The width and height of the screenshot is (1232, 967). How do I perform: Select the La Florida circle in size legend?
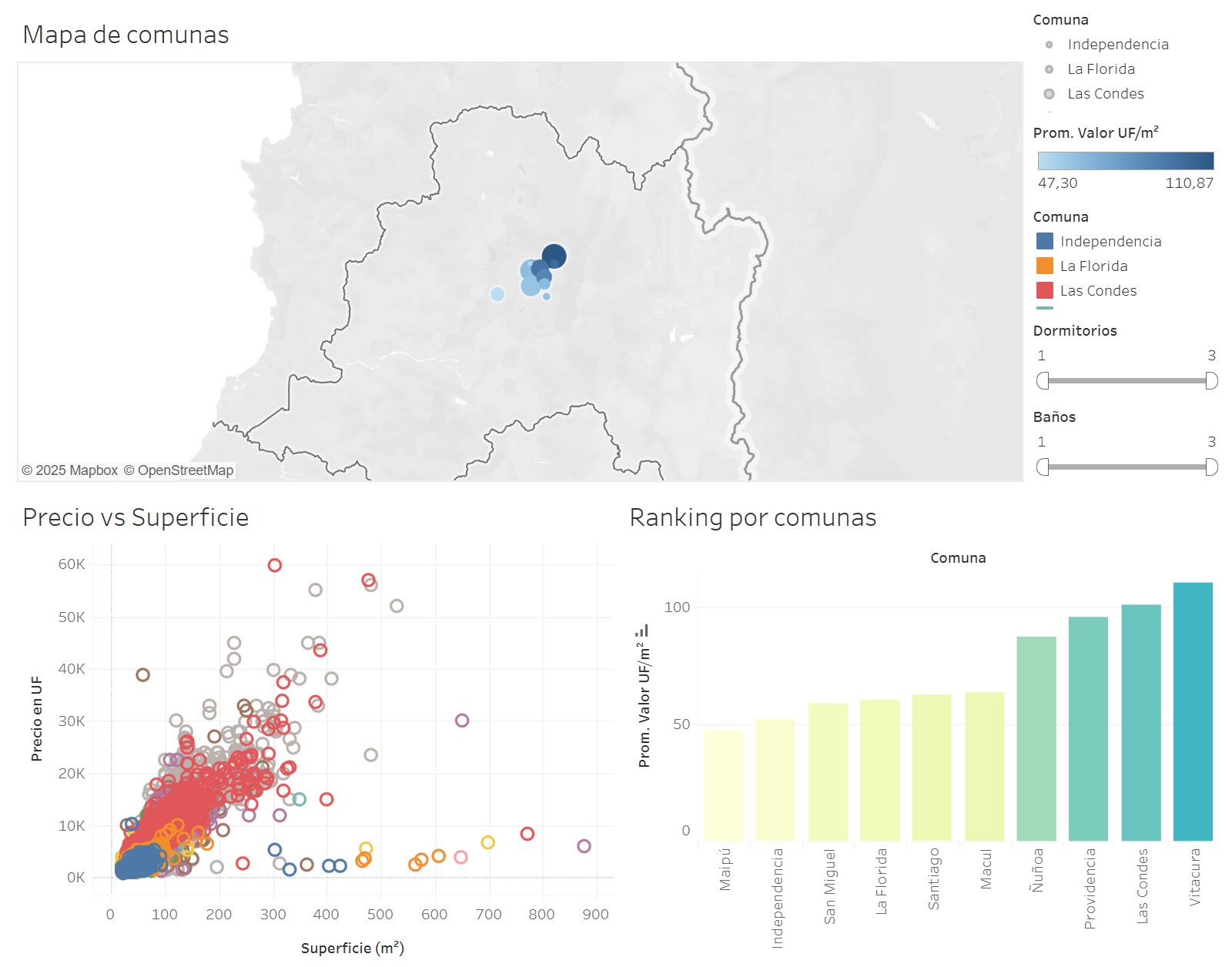(x=1049, y=69)
